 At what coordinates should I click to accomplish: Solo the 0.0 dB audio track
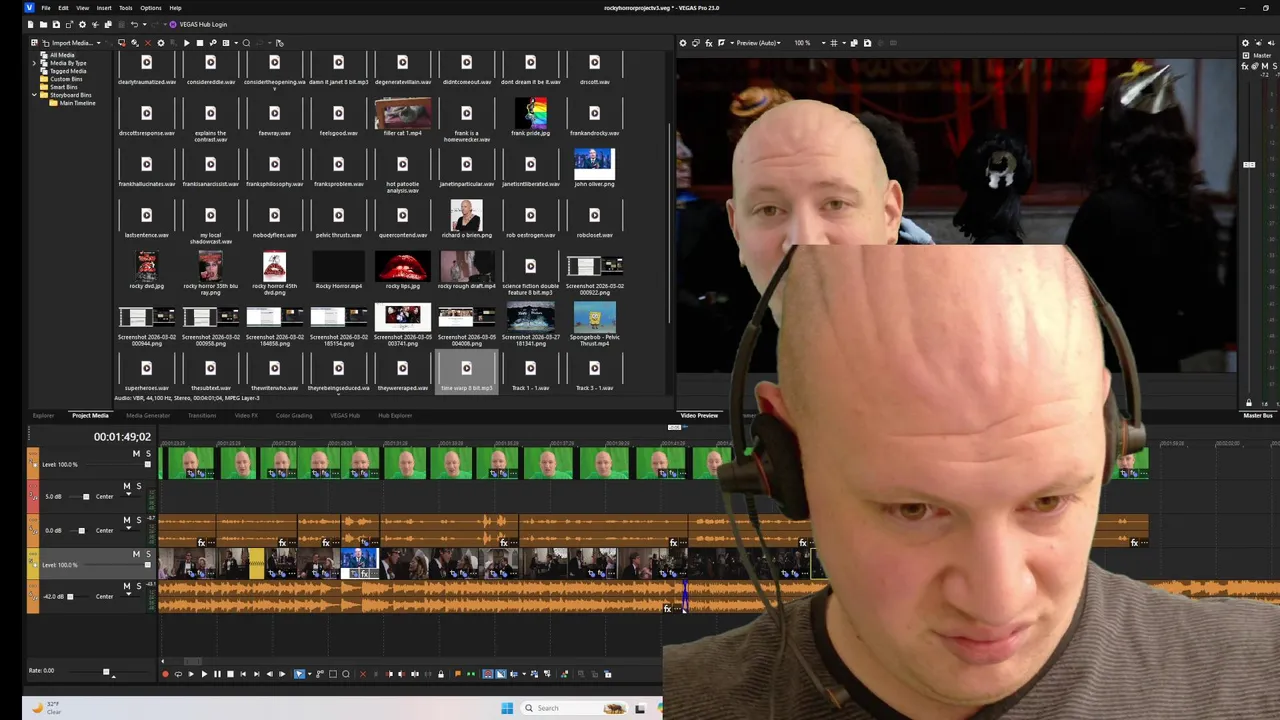tap(138, 520)
